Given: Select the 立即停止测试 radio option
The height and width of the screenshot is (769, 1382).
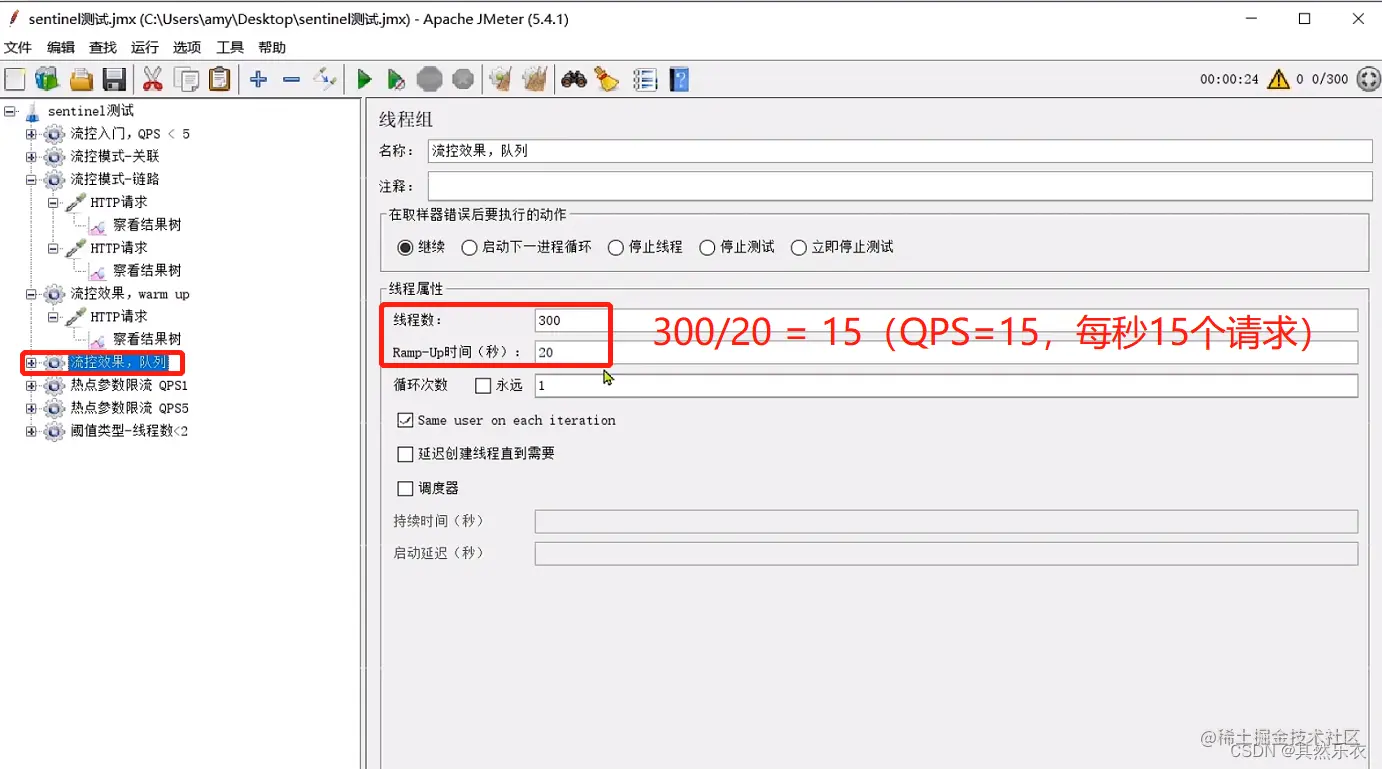Looking at the screenshot, I should point(798,247).
